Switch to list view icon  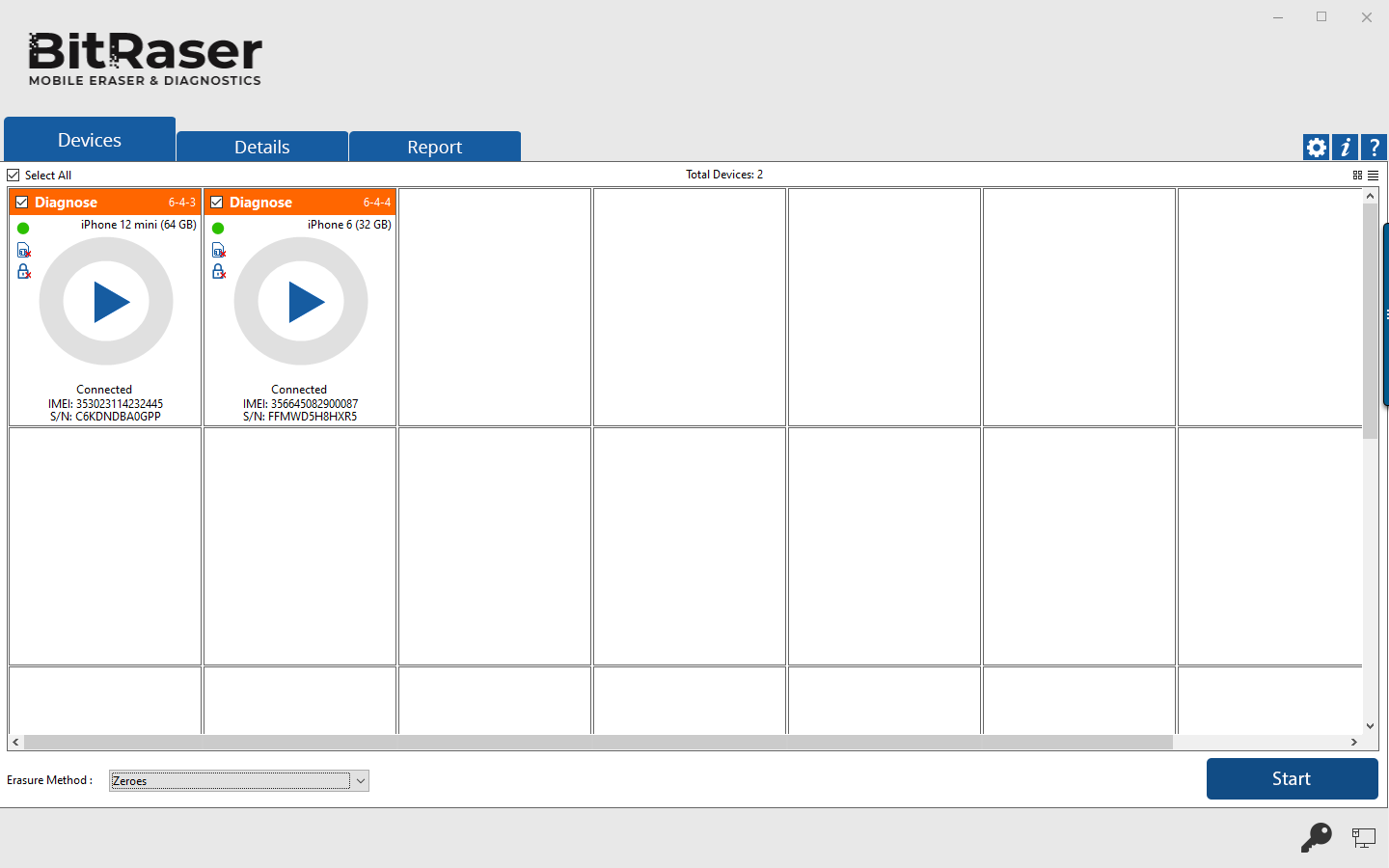[x=1373, y=176]
